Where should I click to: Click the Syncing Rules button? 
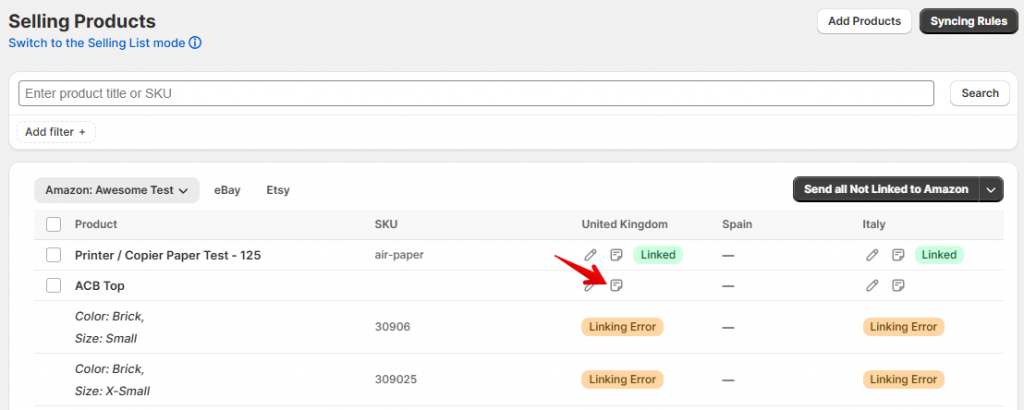(x=968, y=21)
